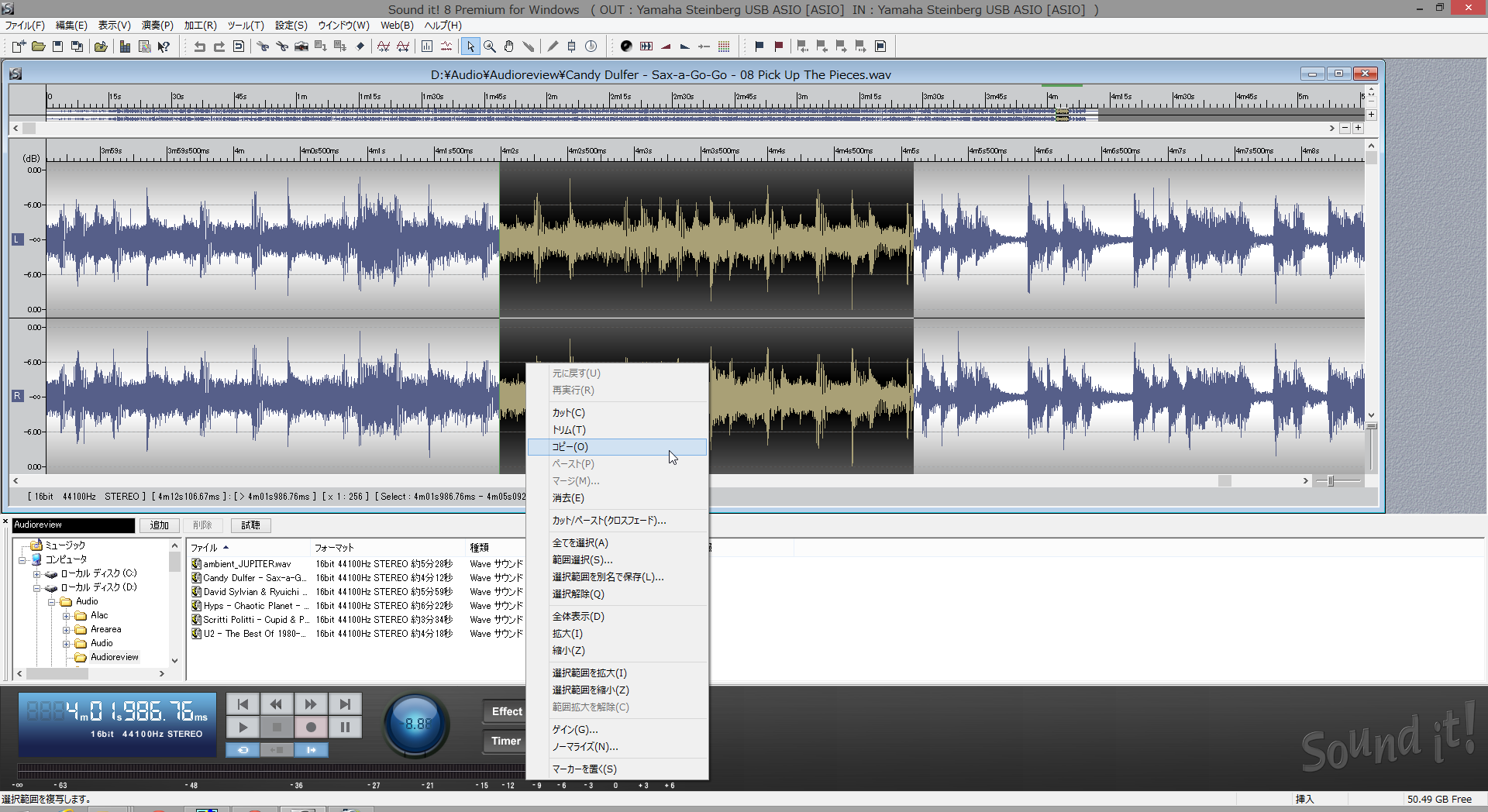This screenshot has width=1488, height=812.
Task: Choose ノーマライズ(N)... from context menu
Action: (617, 747)
